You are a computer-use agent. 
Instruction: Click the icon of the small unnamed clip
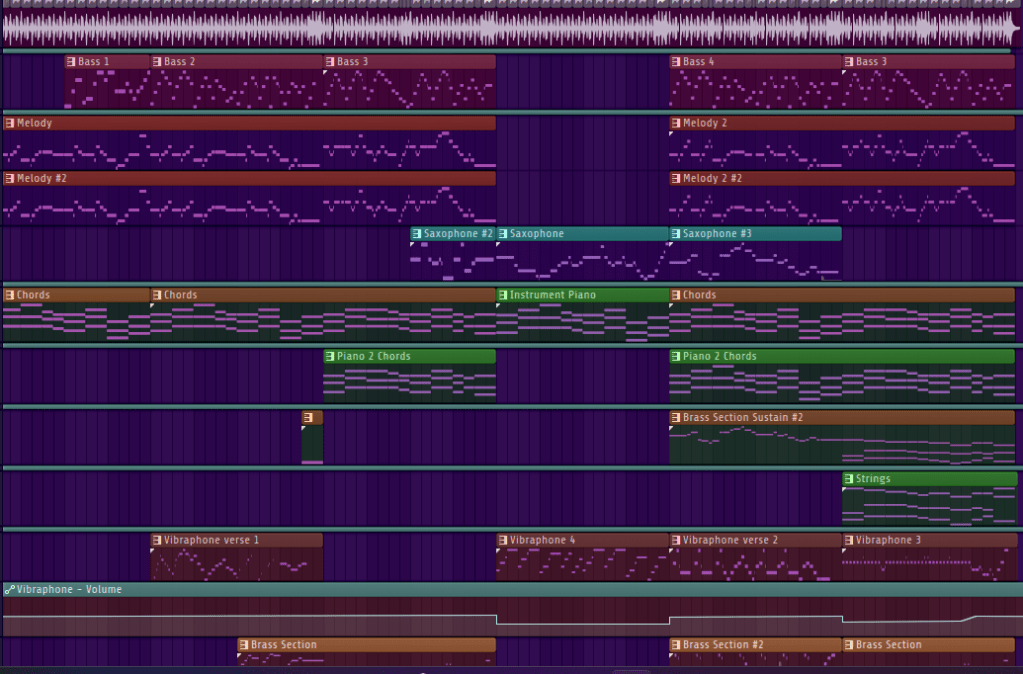[308, 418]
